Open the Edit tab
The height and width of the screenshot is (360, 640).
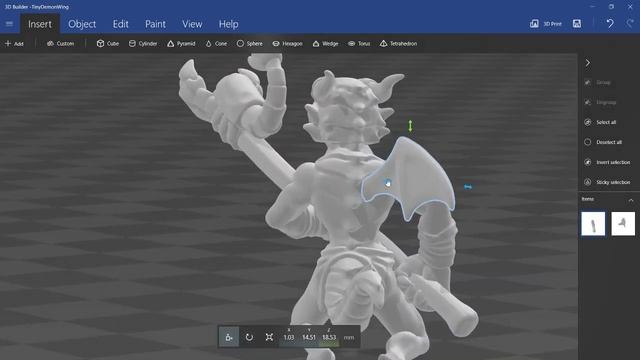[x=120, y=24]
